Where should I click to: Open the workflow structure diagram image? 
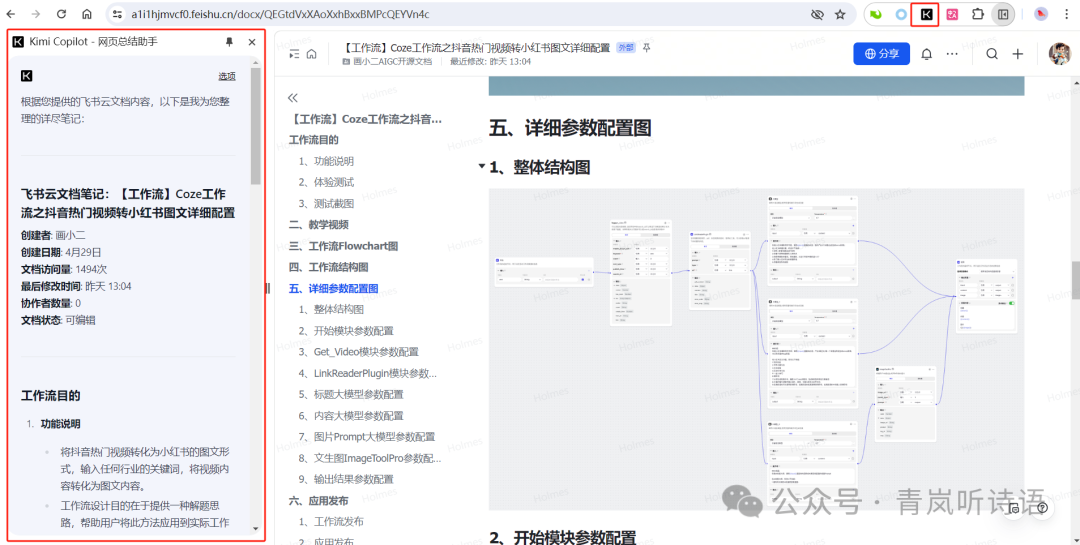(756, 349)
